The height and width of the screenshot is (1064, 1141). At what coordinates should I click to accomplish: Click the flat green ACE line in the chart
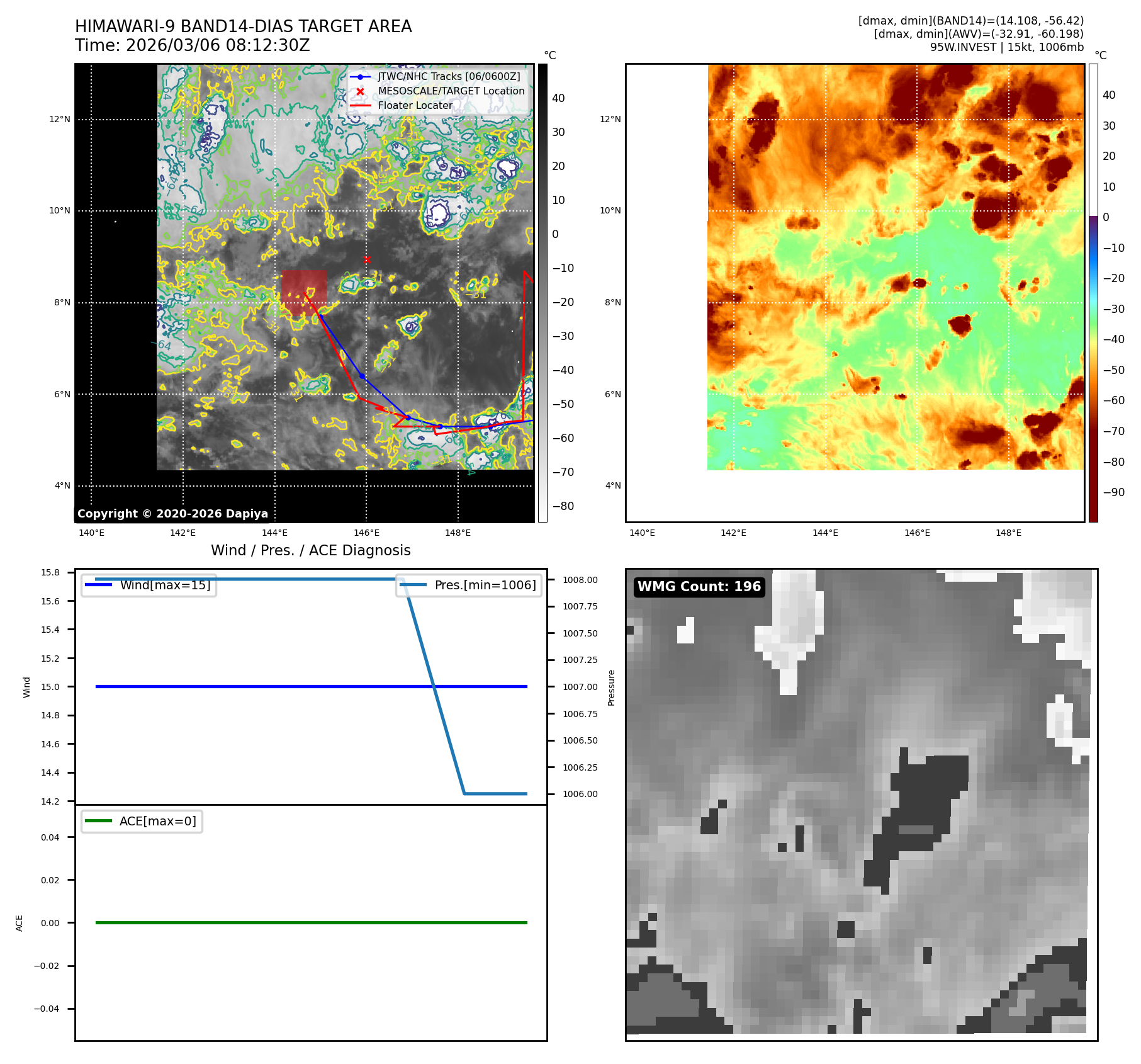tap(311, 922)
